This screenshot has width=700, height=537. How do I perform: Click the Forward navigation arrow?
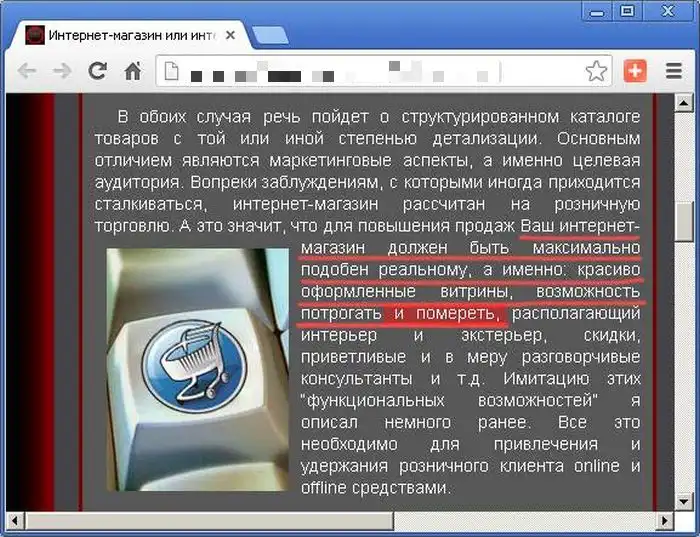point(61,71)
